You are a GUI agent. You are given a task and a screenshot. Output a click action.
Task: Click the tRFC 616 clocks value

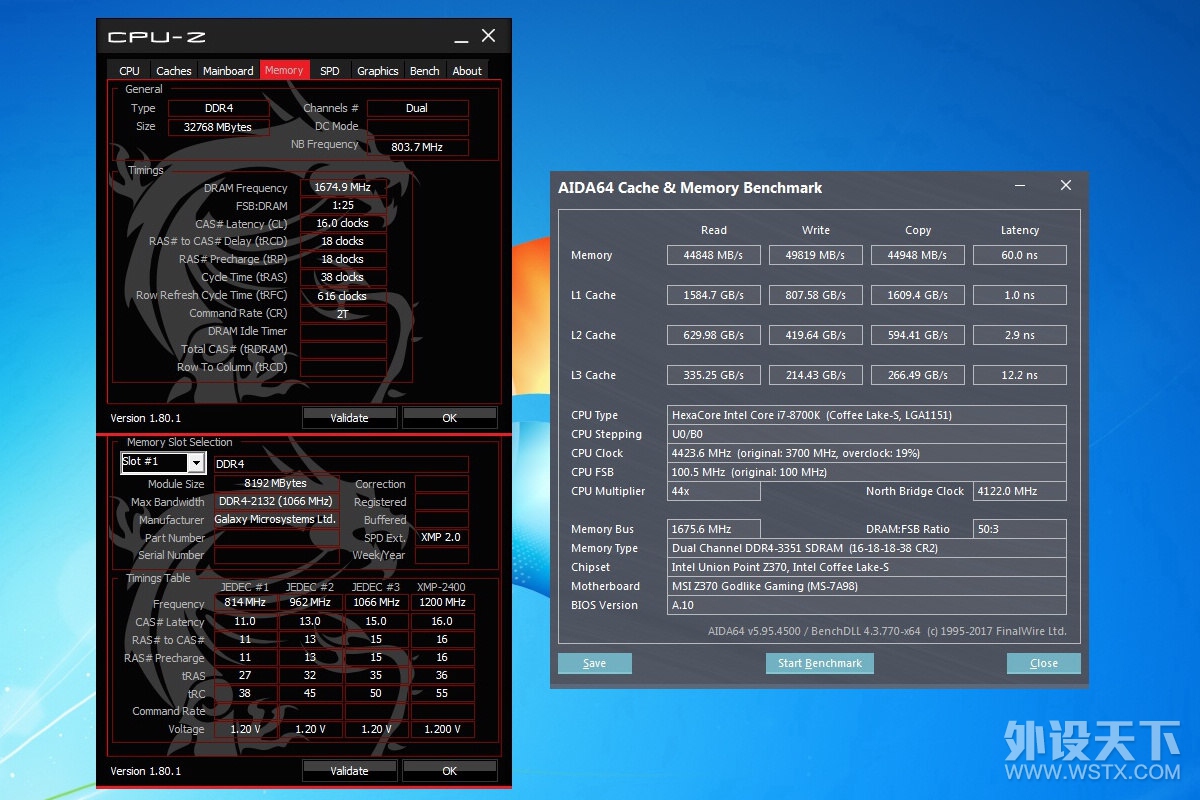click(342, 296)
